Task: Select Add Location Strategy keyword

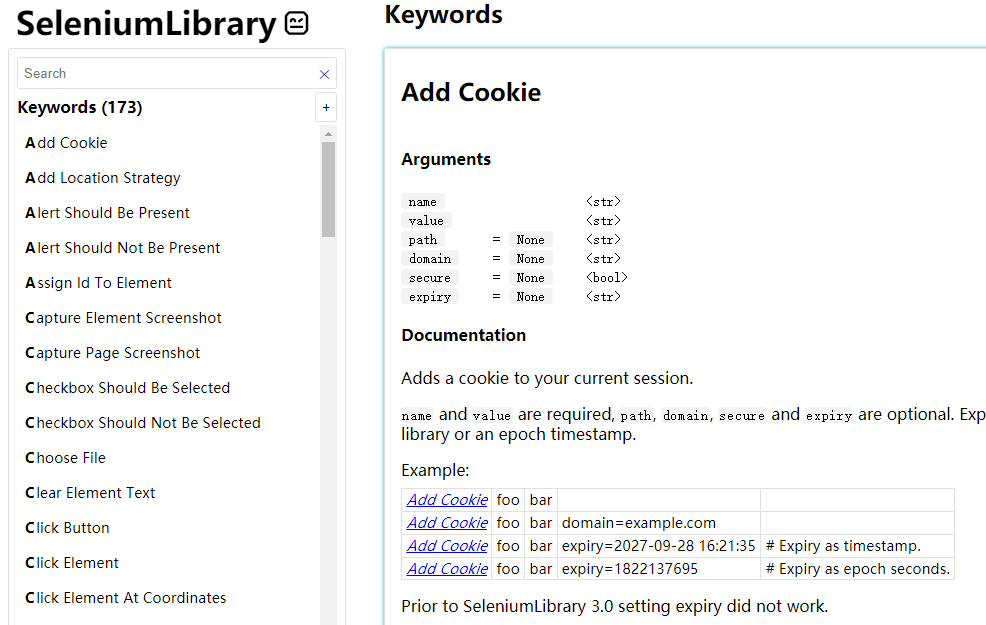Action: coord(103,178)
